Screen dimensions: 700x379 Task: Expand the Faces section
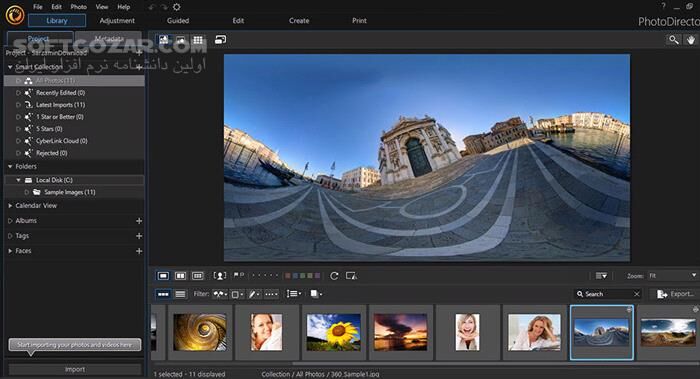(10, 251)
